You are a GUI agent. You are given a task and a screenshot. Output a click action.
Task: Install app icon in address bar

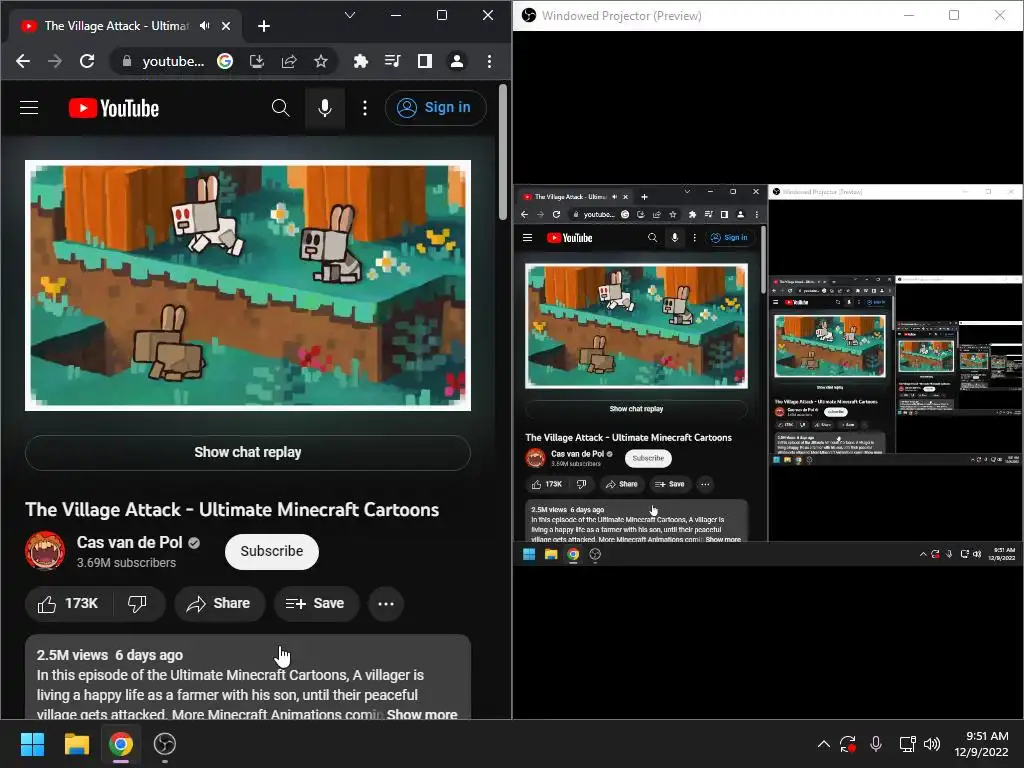(257, 61)
